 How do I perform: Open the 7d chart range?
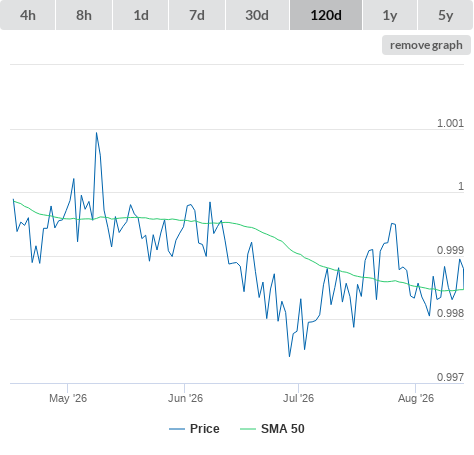(x=197, y=15)
